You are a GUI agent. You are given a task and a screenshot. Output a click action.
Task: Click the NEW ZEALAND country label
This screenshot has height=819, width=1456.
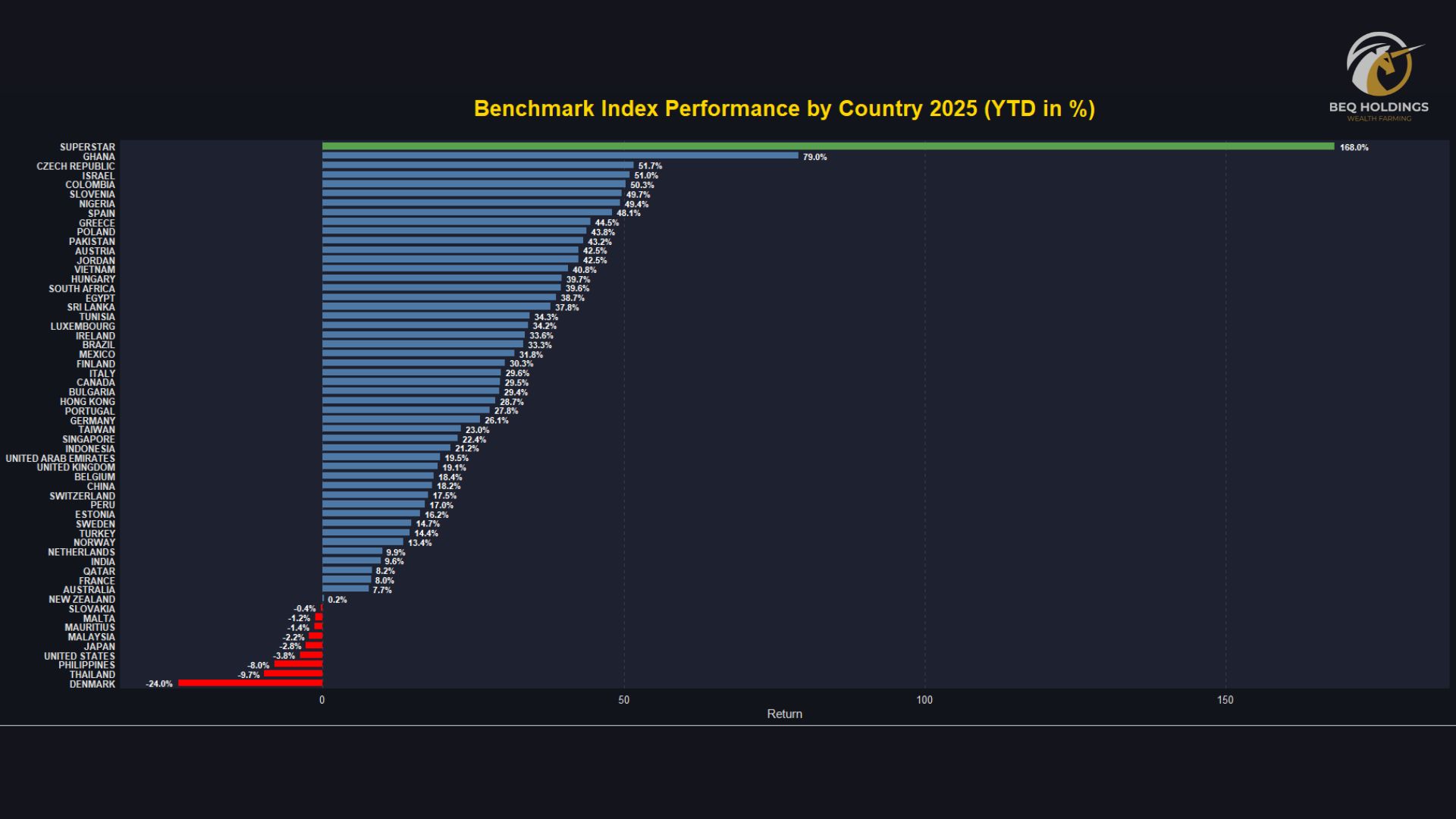click(x=82, y=599)
